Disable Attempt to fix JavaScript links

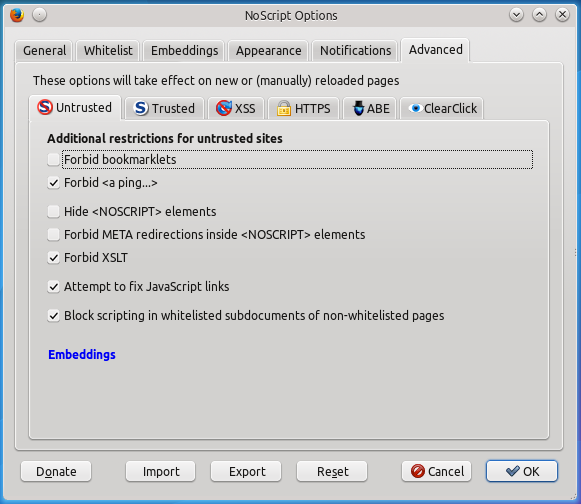53,286
